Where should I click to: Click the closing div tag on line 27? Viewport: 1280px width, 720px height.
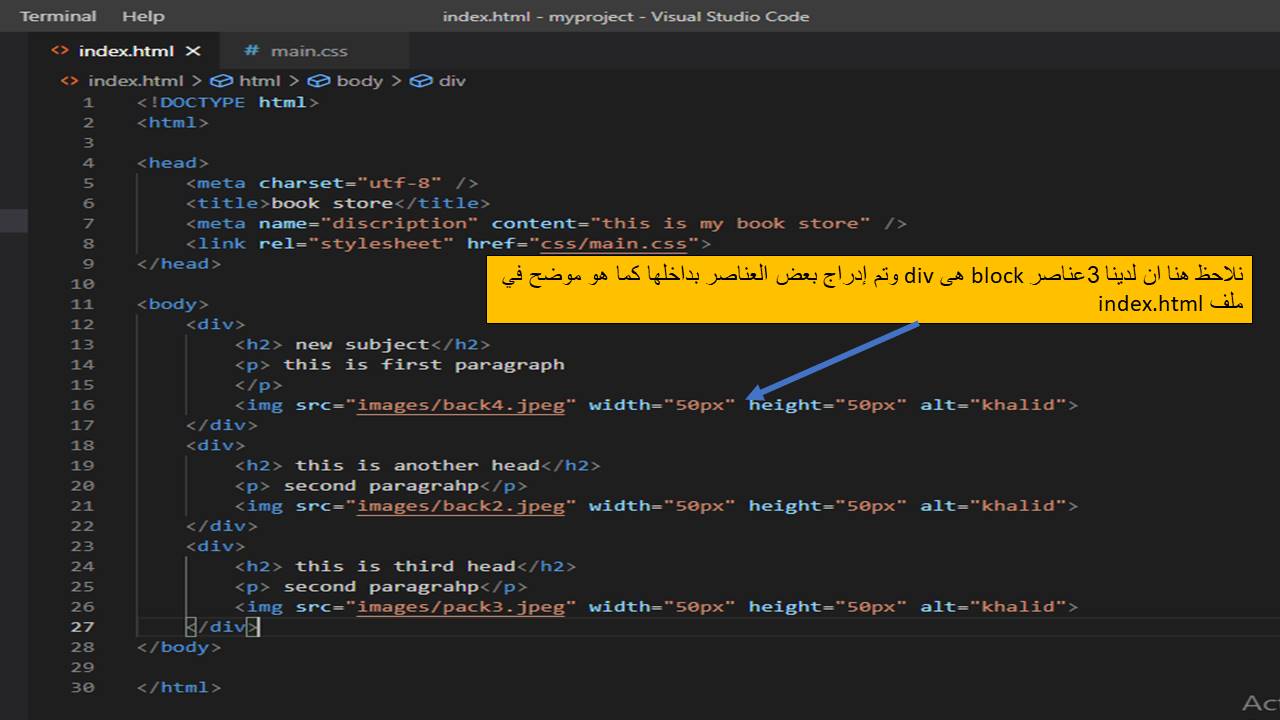pos(222,627)
